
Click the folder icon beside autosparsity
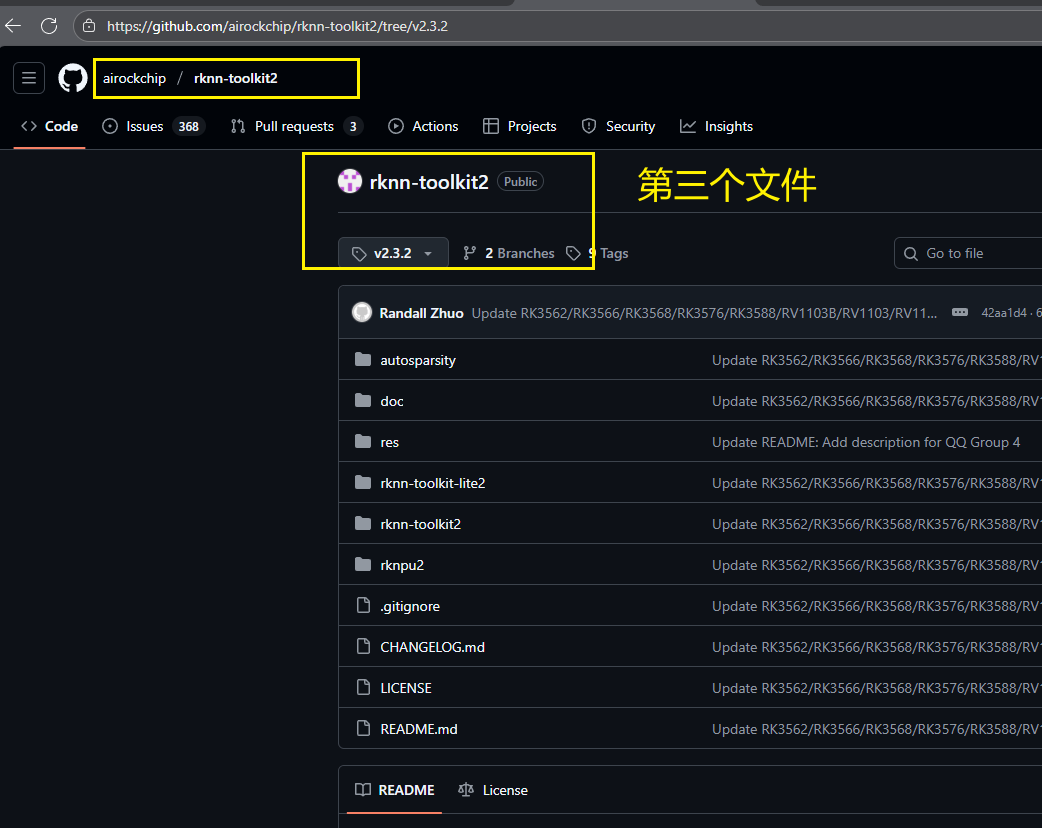[x=363, y=360]
